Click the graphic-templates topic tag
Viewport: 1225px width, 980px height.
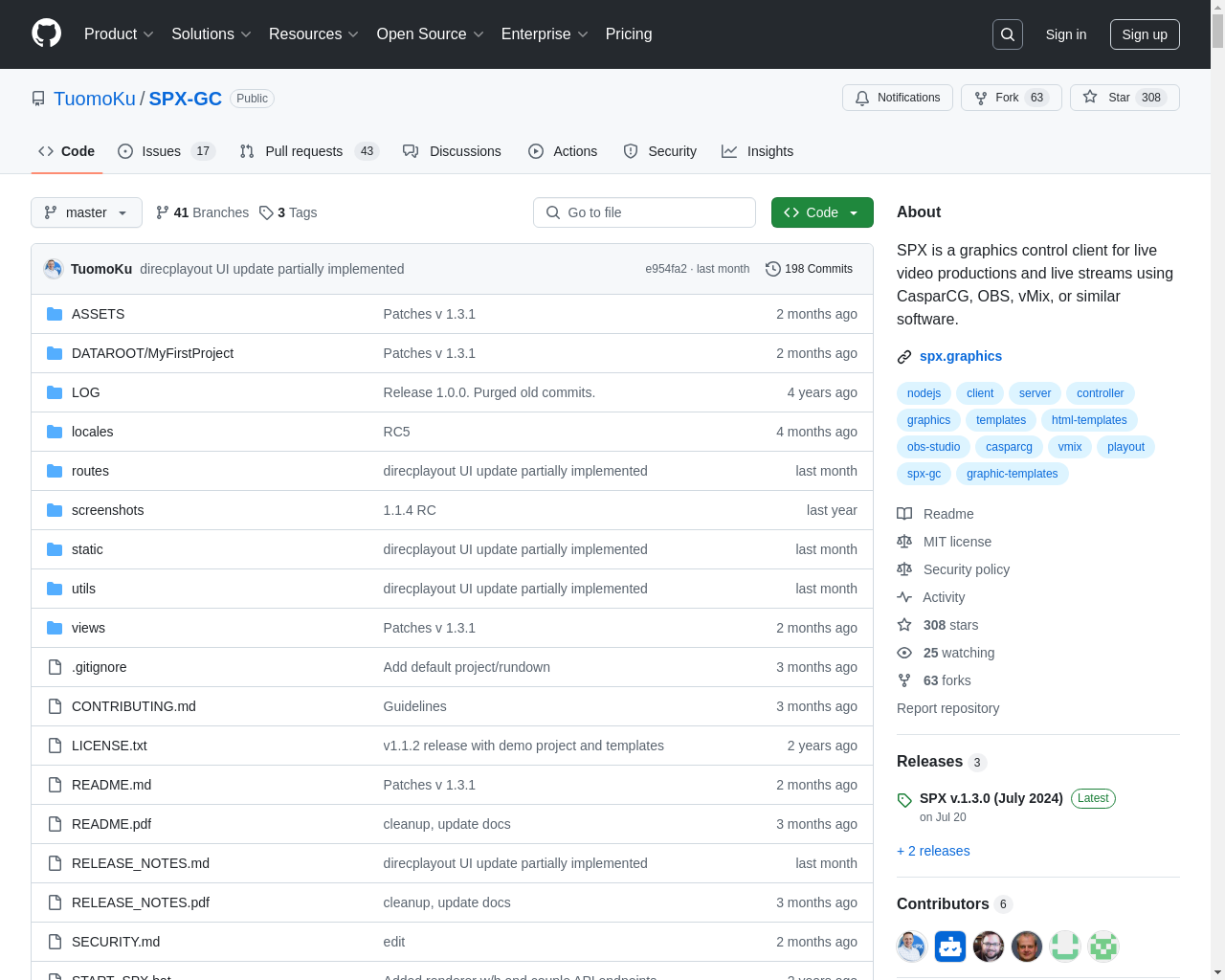1012,474
